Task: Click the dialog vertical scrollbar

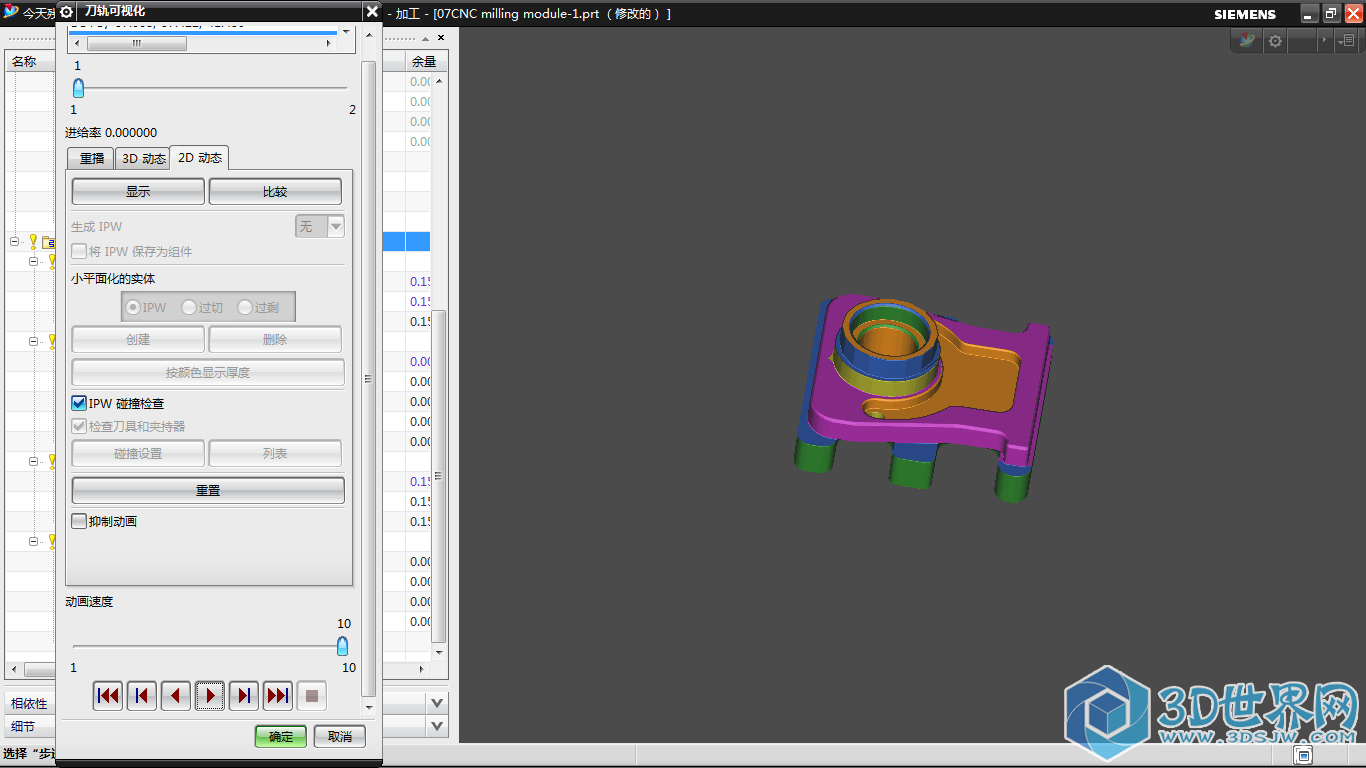Action: (368, 378)
